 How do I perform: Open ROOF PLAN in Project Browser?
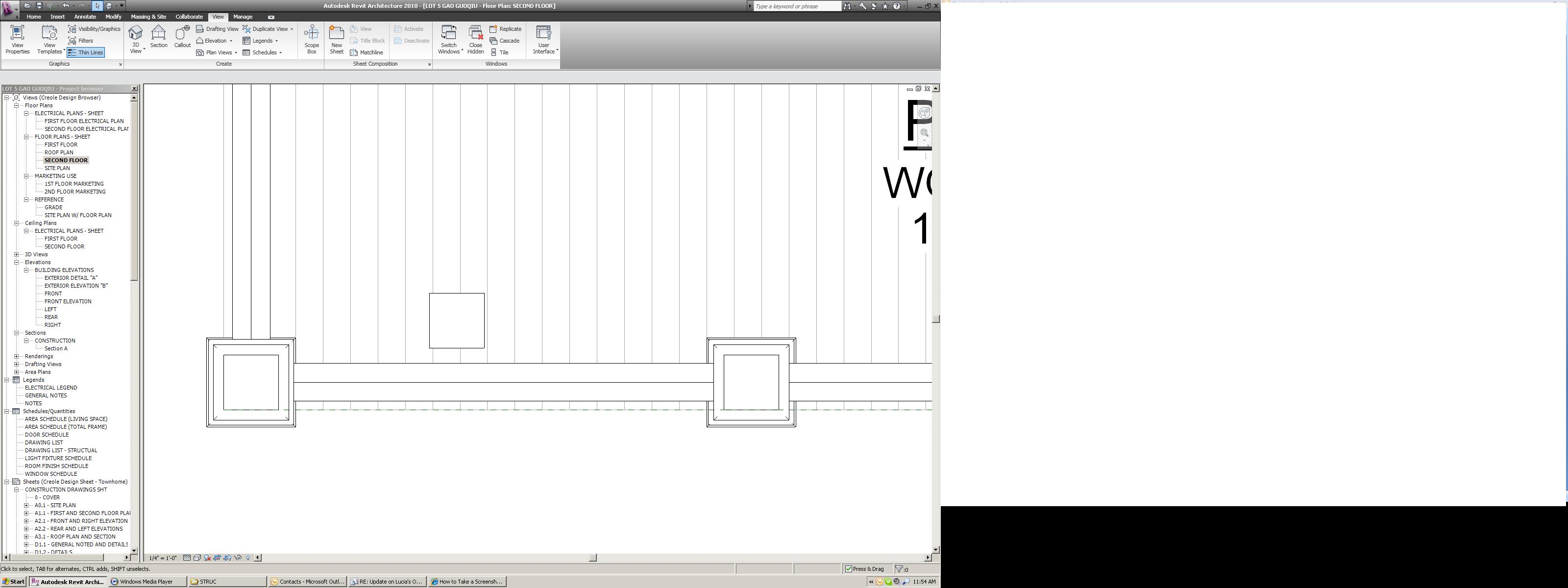click(x=58, y=152)
